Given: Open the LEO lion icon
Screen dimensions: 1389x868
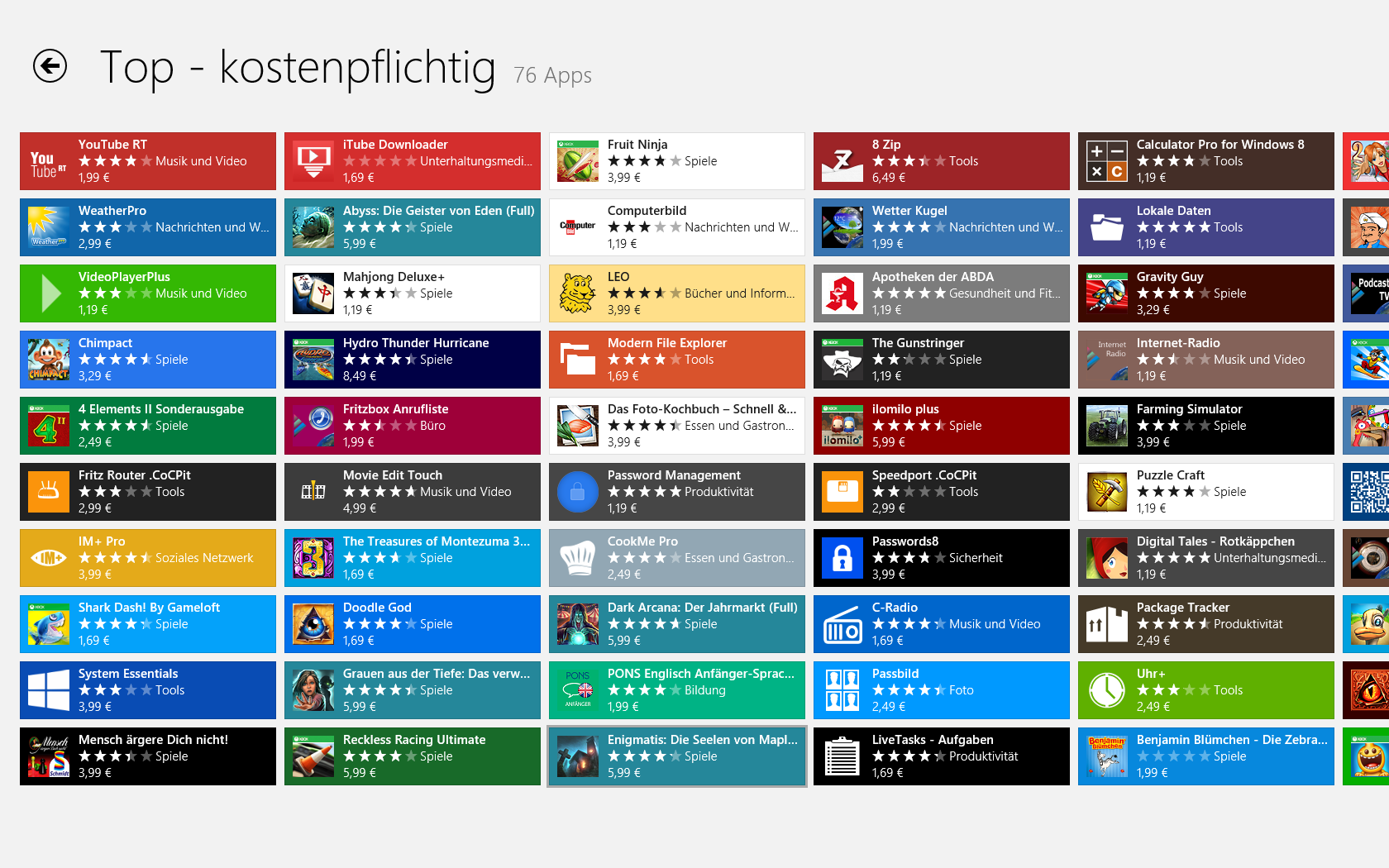Looking at the screenshot, I should (x=578, y=293).
